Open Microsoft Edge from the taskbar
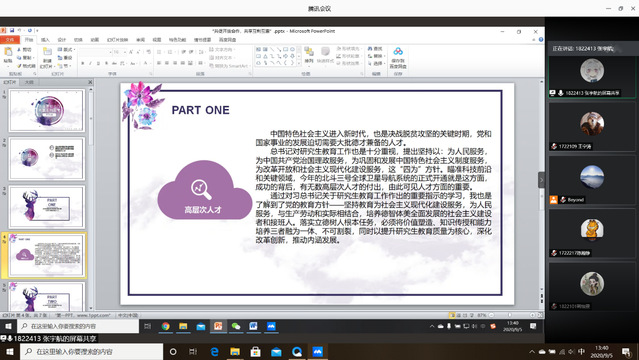Image resolution: width=639 pixels, height=360 pixels. [x=214, y=351]
